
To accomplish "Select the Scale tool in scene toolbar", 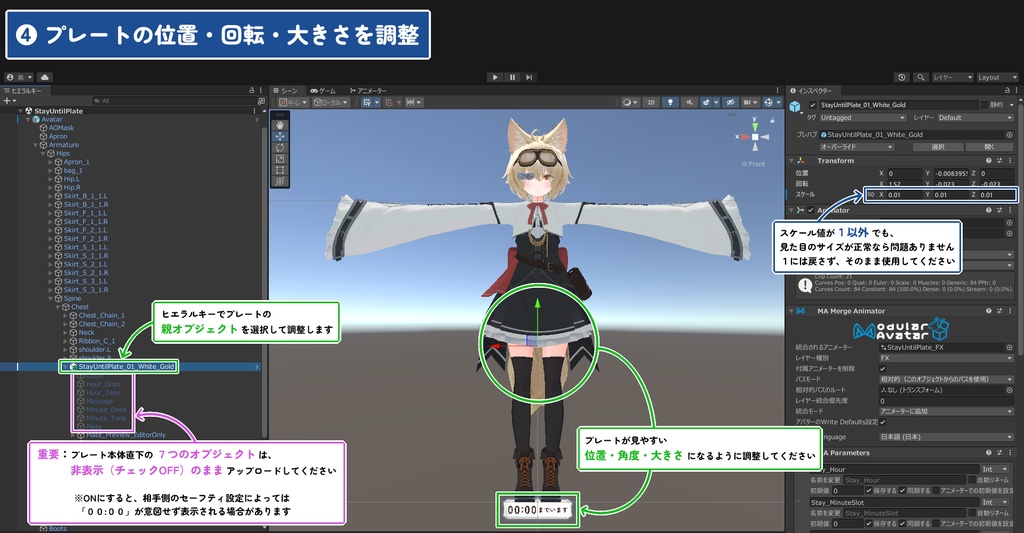I will [280, 159].
